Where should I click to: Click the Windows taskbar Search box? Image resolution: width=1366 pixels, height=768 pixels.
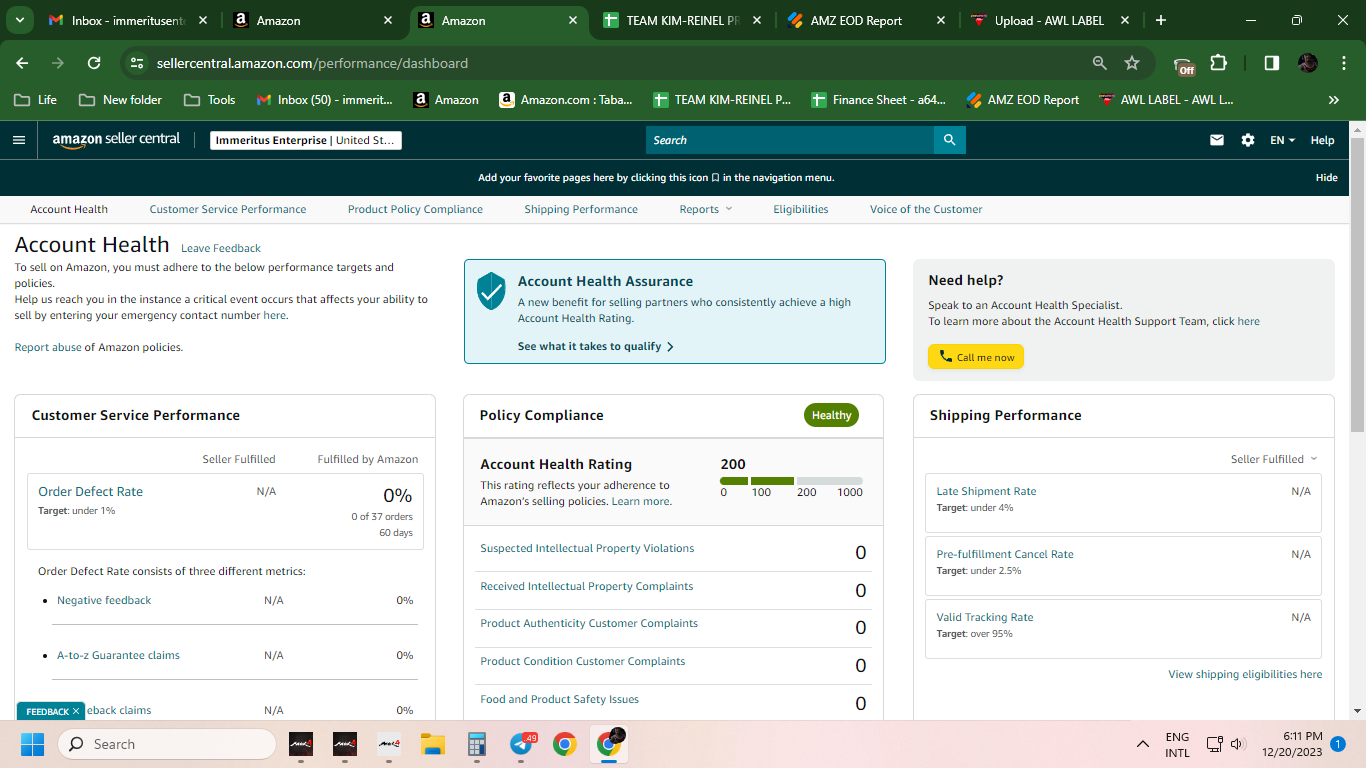(x=167, y=744)
